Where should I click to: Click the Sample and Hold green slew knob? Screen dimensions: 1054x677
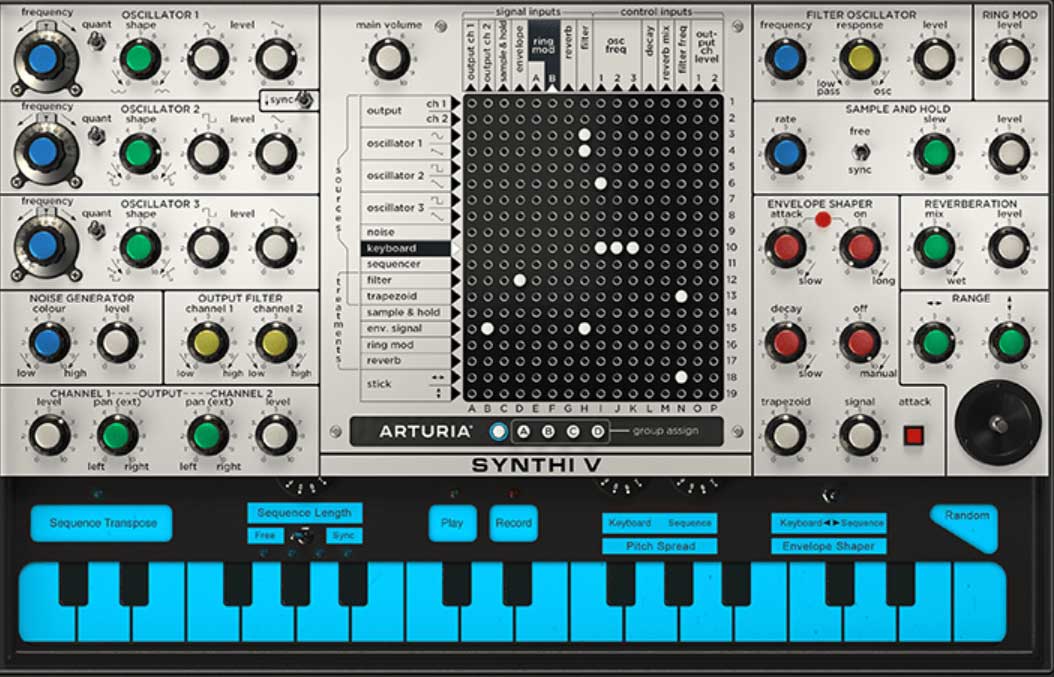pyautogui.click(x=934, y=153)
